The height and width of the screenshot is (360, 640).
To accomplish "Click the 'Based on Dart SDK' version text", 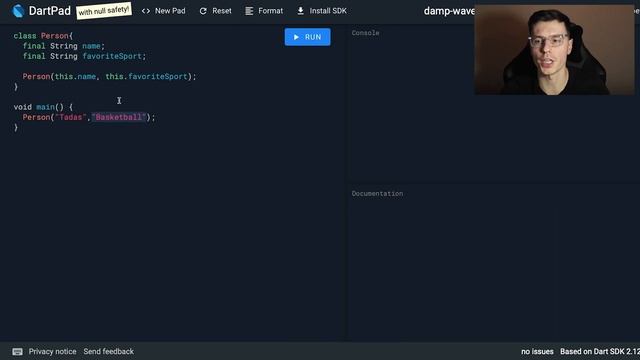I will (600, 351).
